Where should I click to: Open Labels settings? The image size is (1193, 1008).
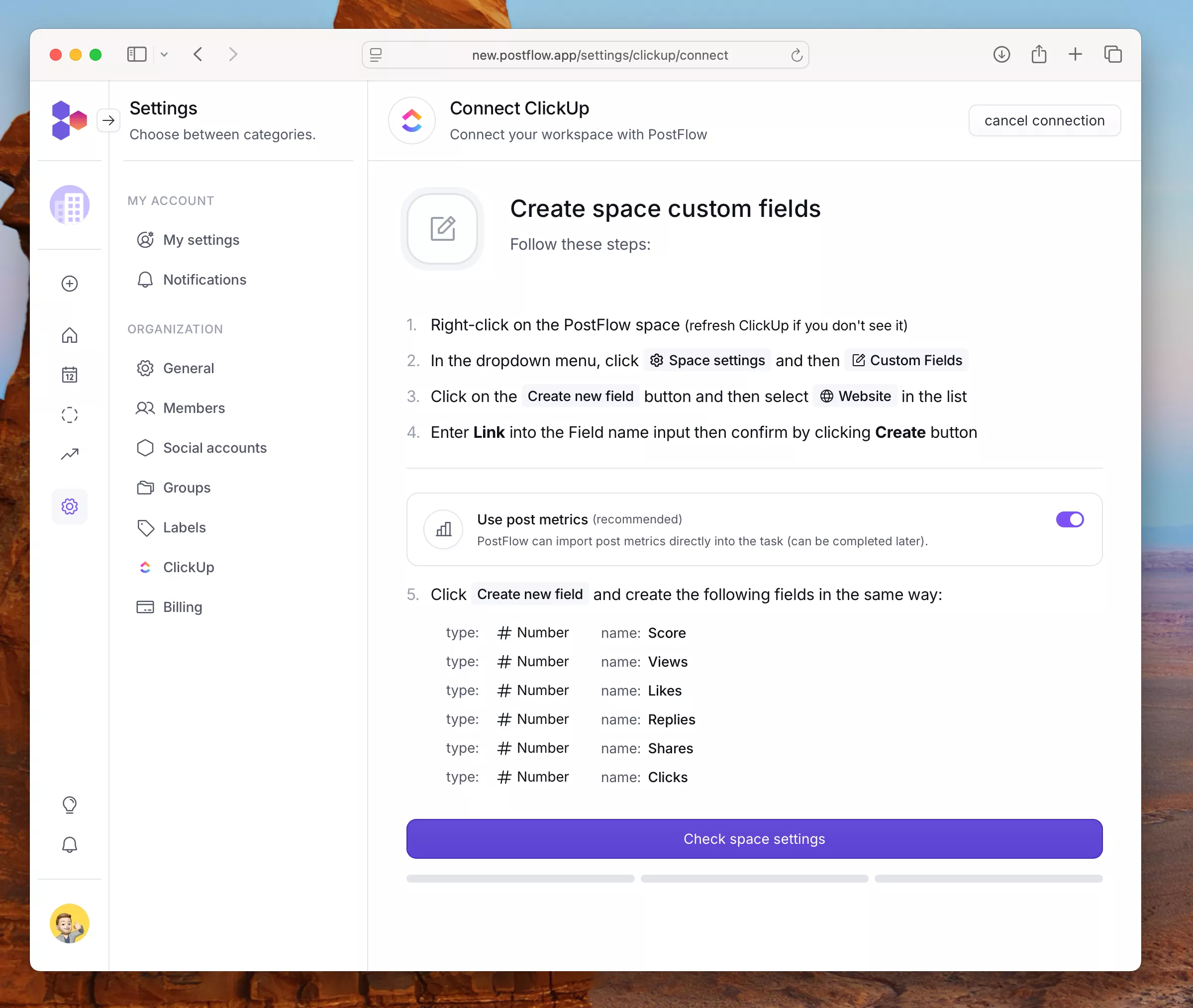click(171, 527)
